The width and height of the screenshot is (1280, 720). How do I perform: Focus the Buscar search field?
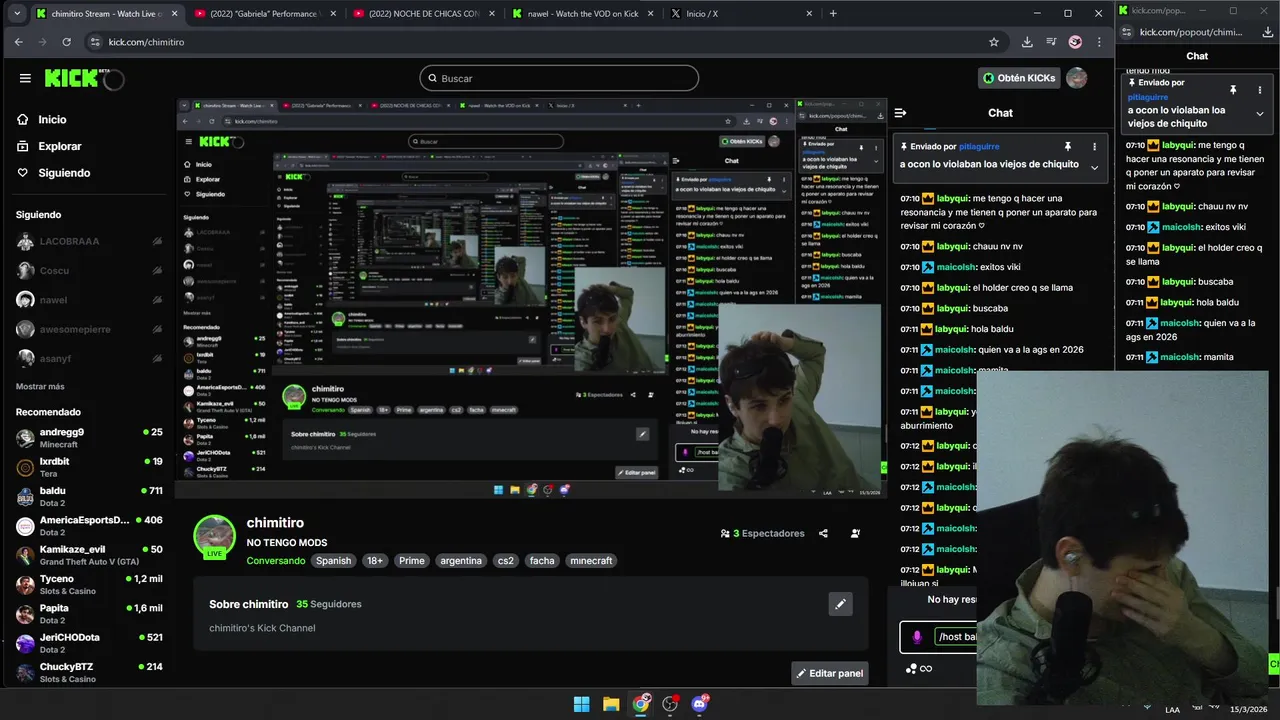point(559,78)
